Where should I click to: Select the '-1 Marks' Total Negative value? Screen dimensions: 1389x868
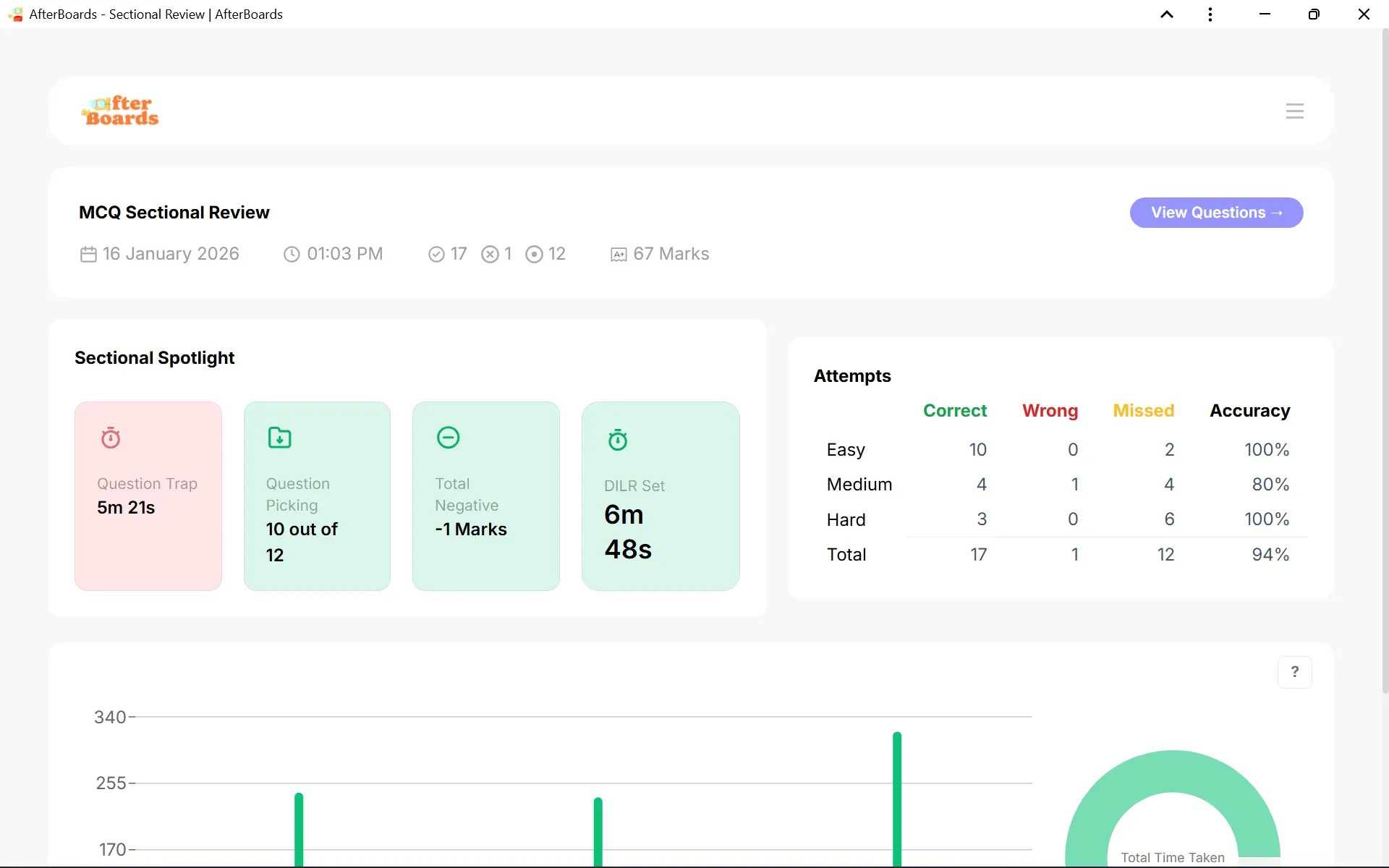tap(471, 529)
